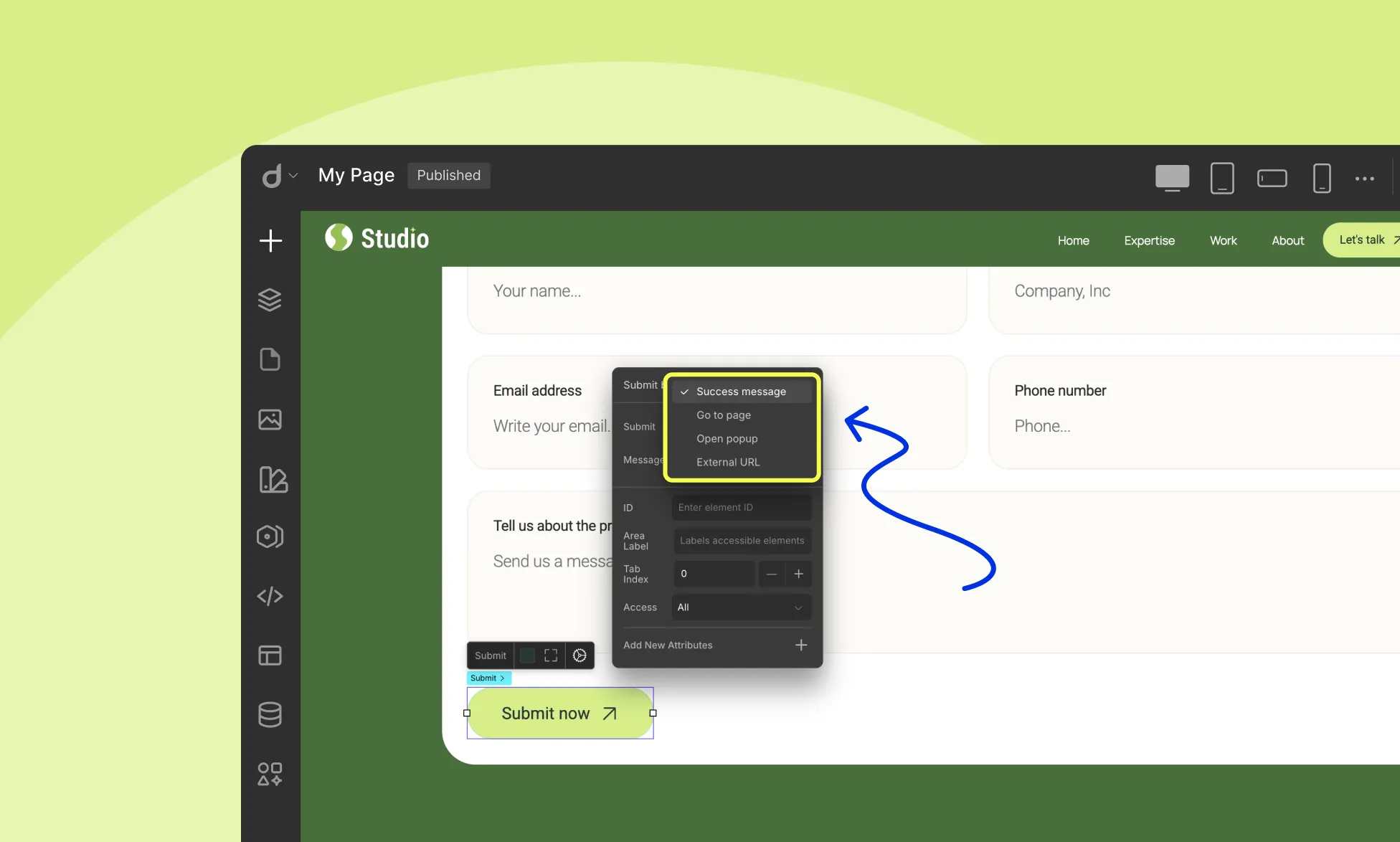Image resolution: width=1400 pixels, height=842 pixels.
Task: Click the Your name input field
Action: [717, 300]
